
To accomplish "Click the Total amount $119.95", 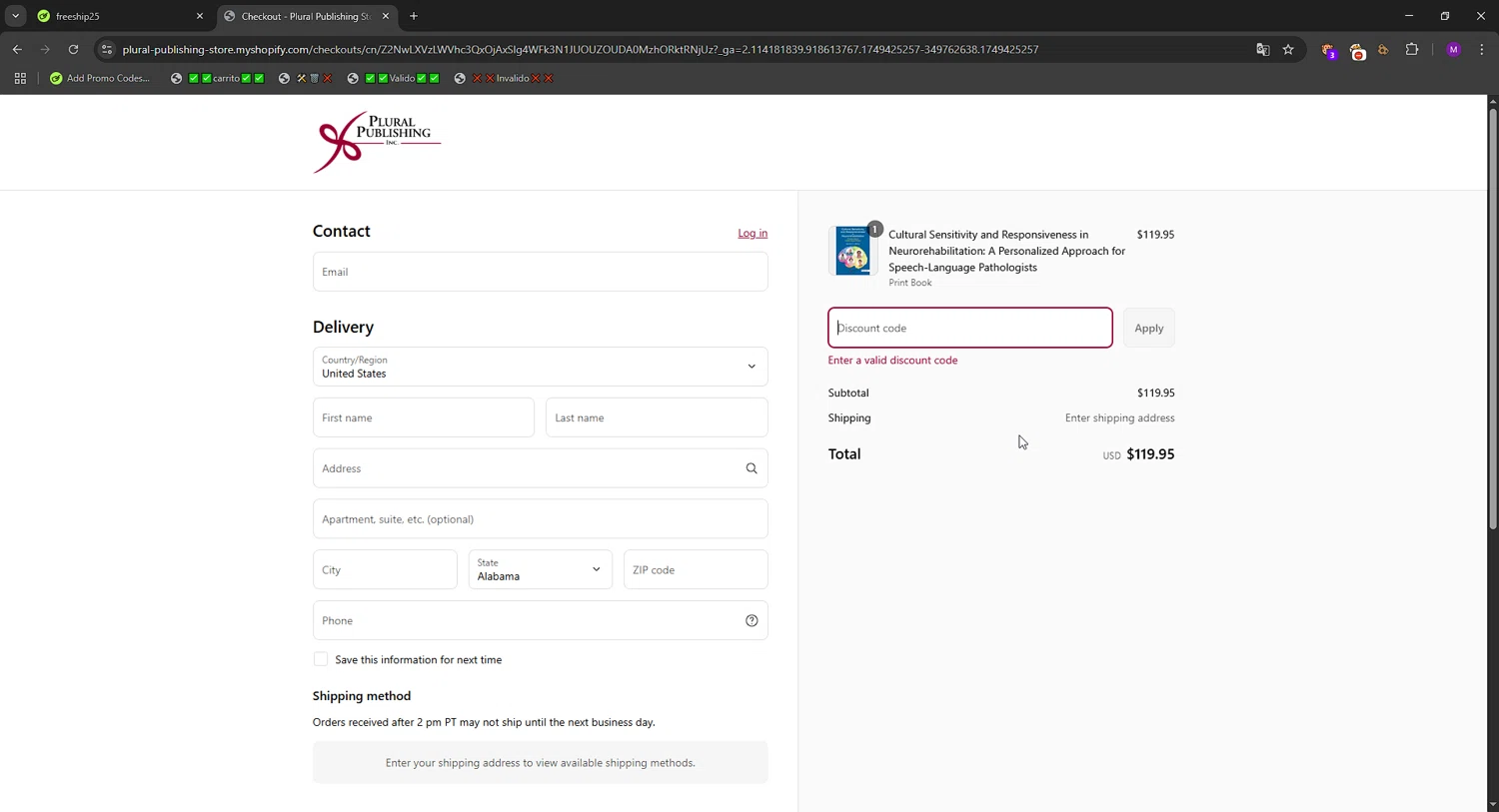I will [x=1150, y=454].
